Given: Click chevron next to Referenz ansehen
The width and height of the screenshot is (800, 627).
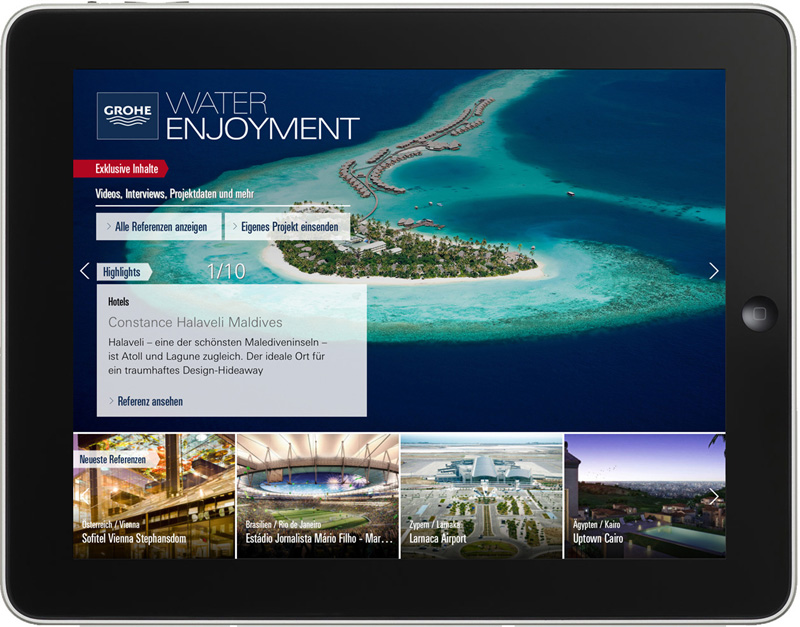Looking at the screenshot, I should (x=110, y=401).
